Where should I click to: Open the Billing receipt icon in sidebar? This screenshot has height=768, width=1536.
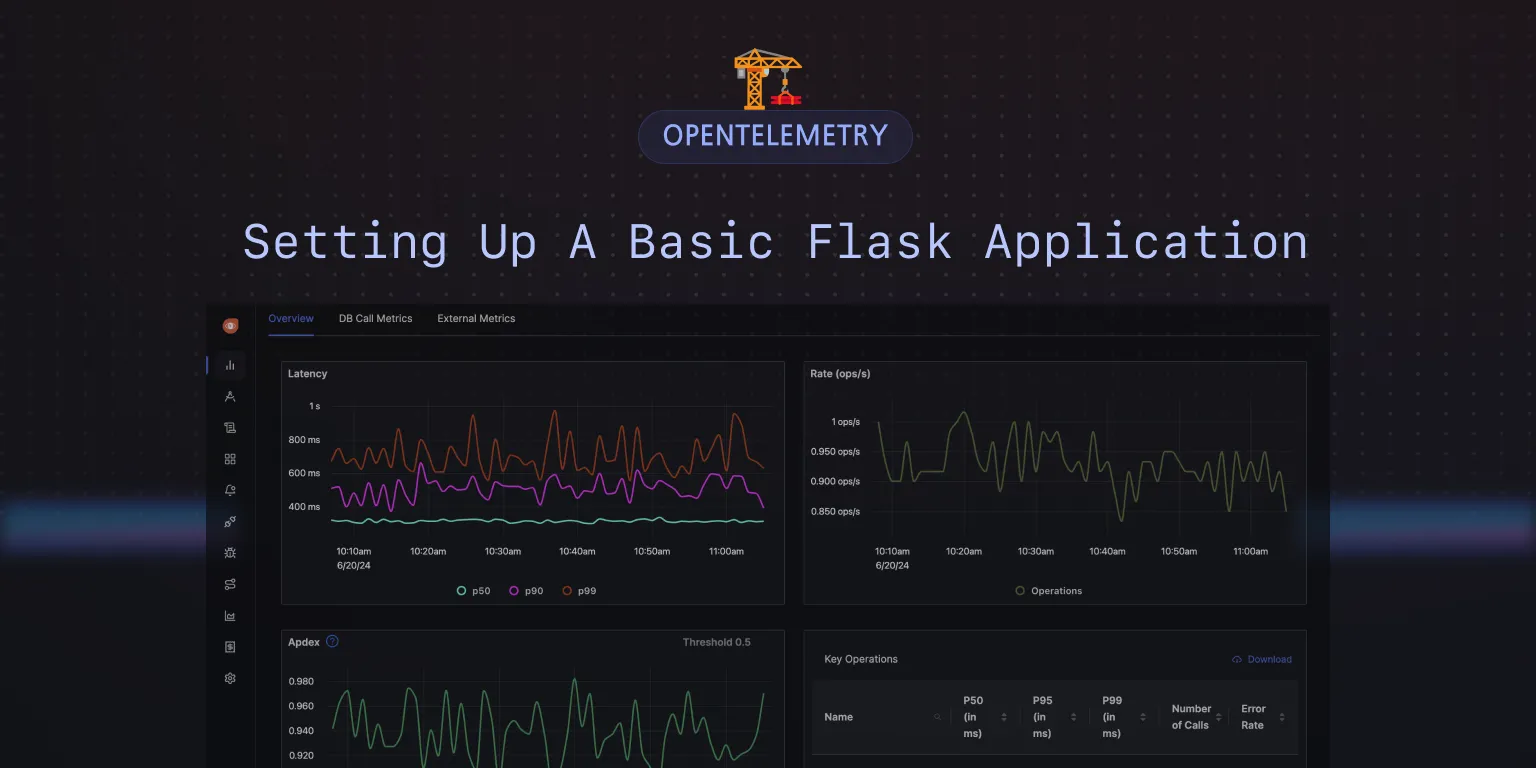230,647
